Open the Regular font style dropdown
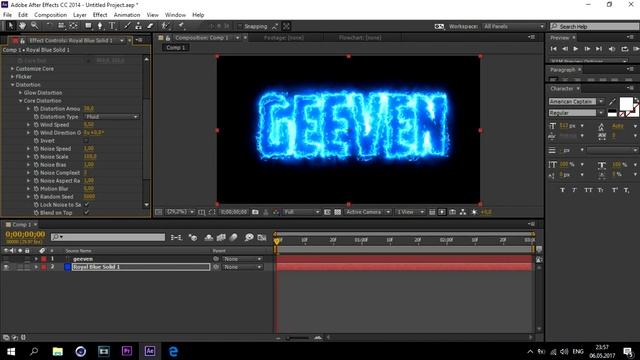The height and width of the screenshot is (360, 640). [601, 113]
